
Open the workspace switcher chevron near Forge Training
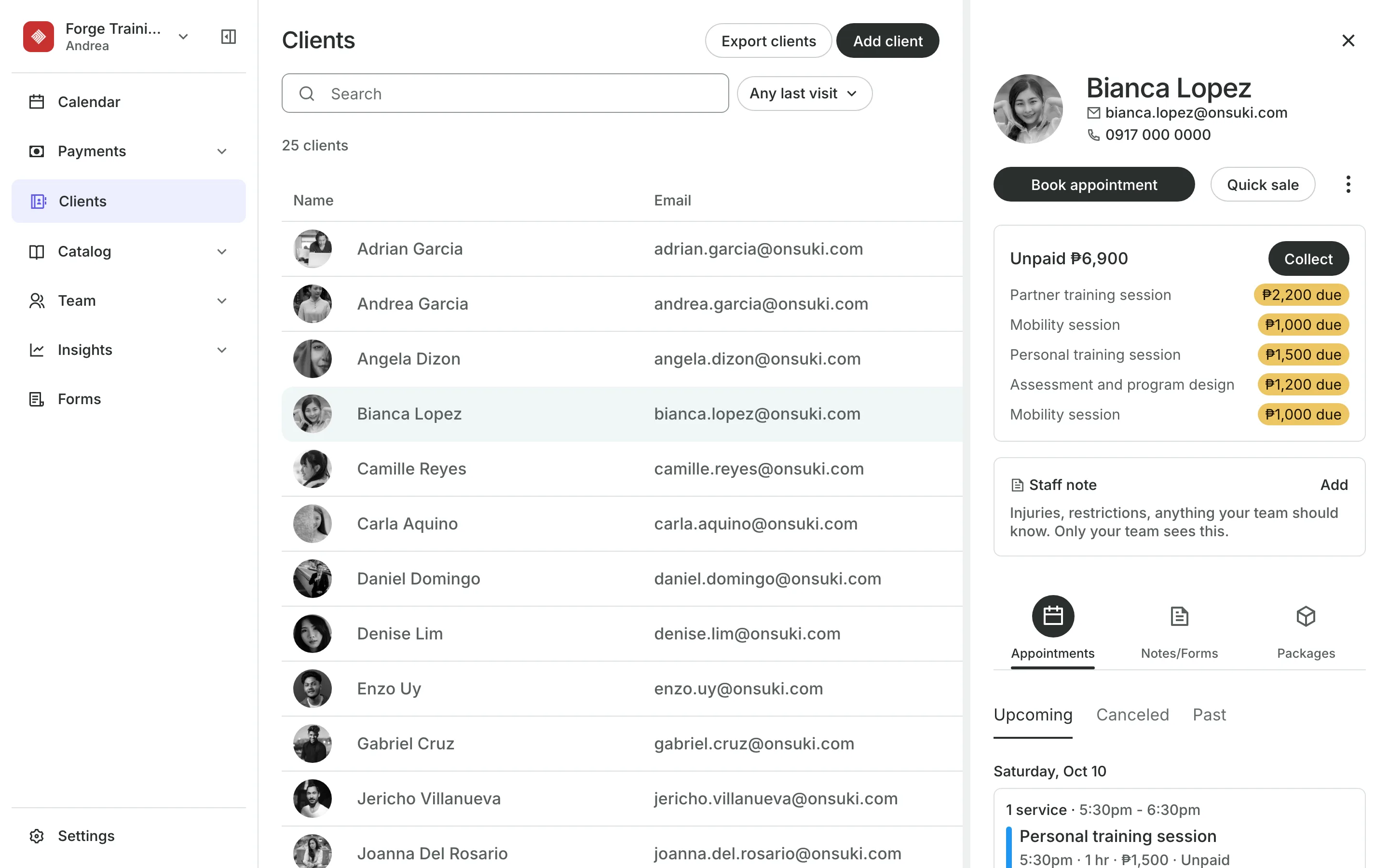pos(183,37)
